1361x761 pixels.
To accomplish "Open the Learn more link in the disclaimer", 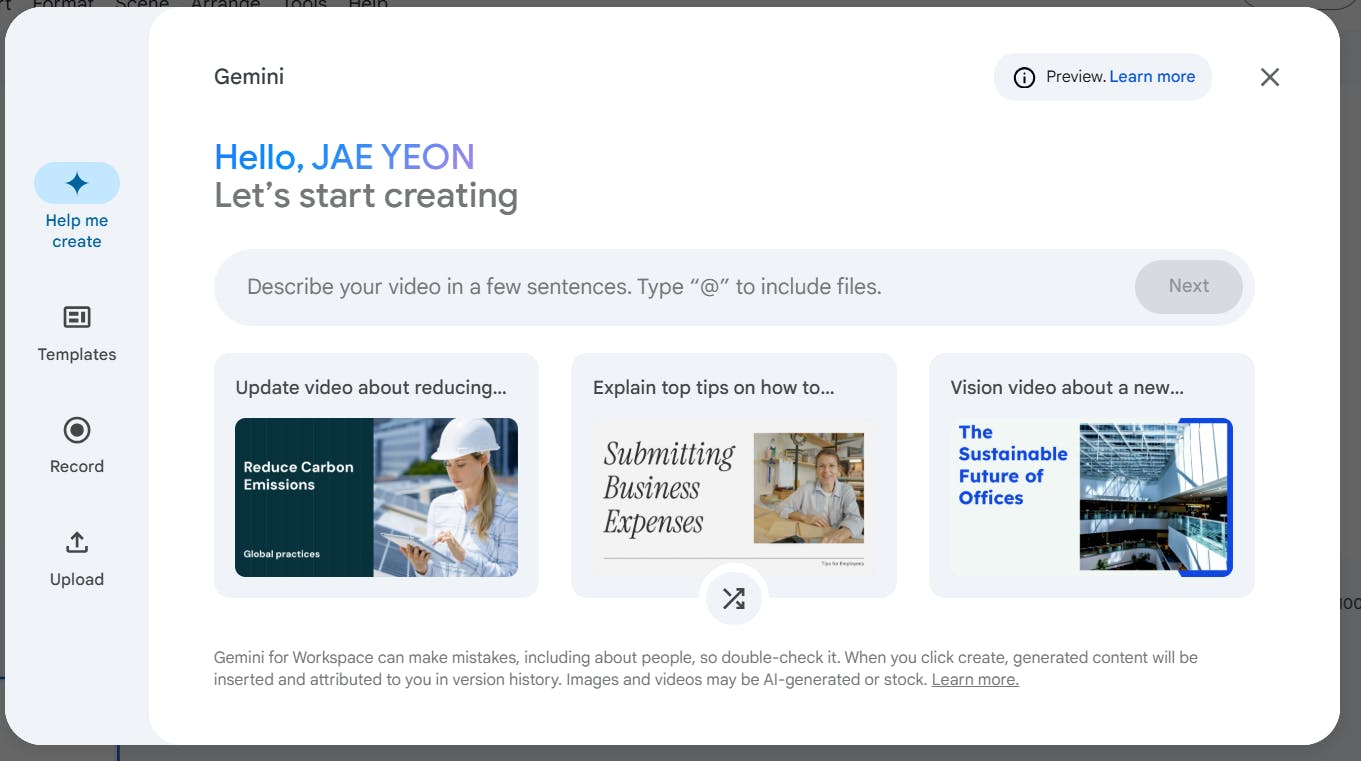I will coord(975,680).
